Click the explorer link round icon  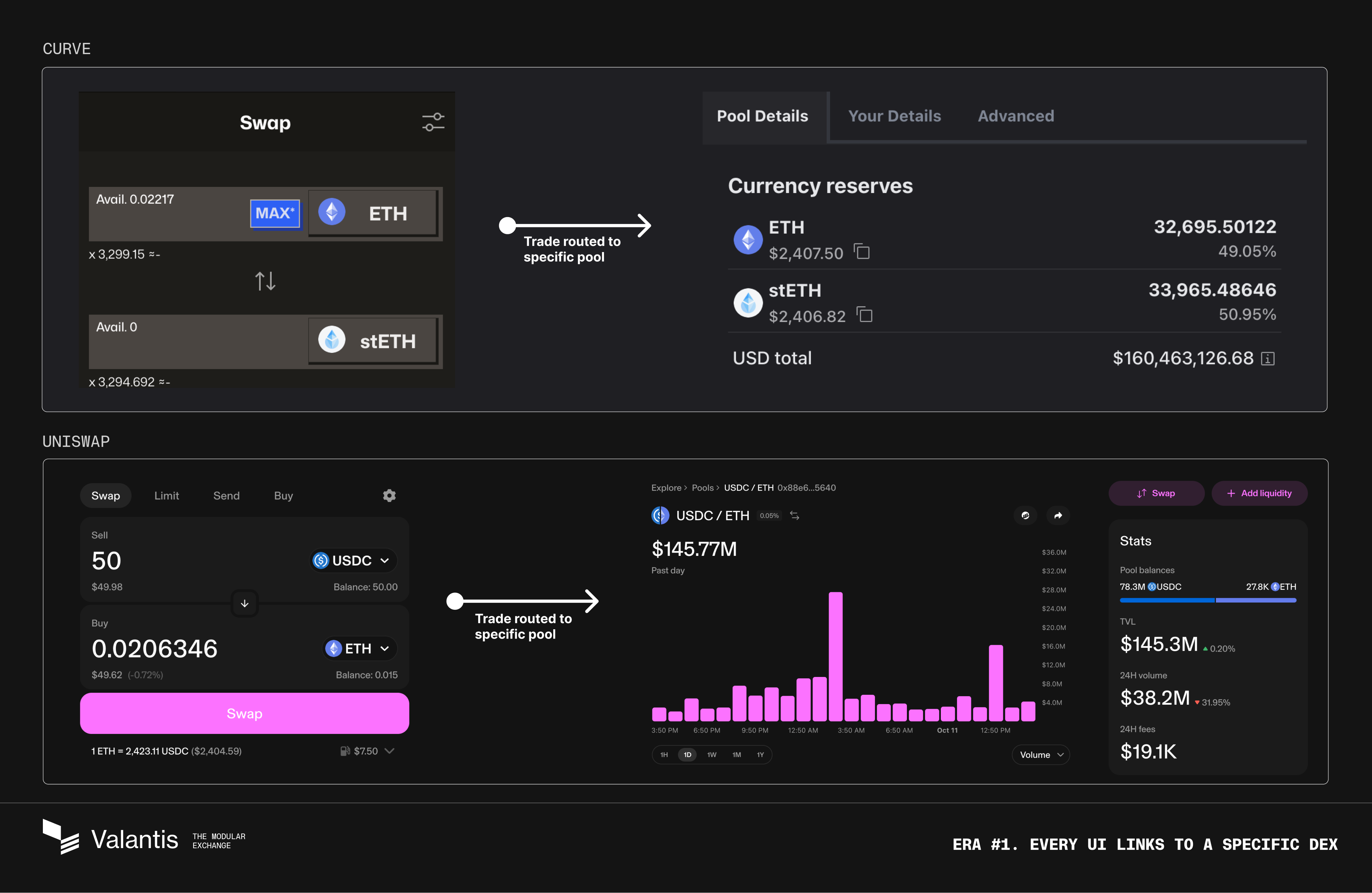[1025, 515]
